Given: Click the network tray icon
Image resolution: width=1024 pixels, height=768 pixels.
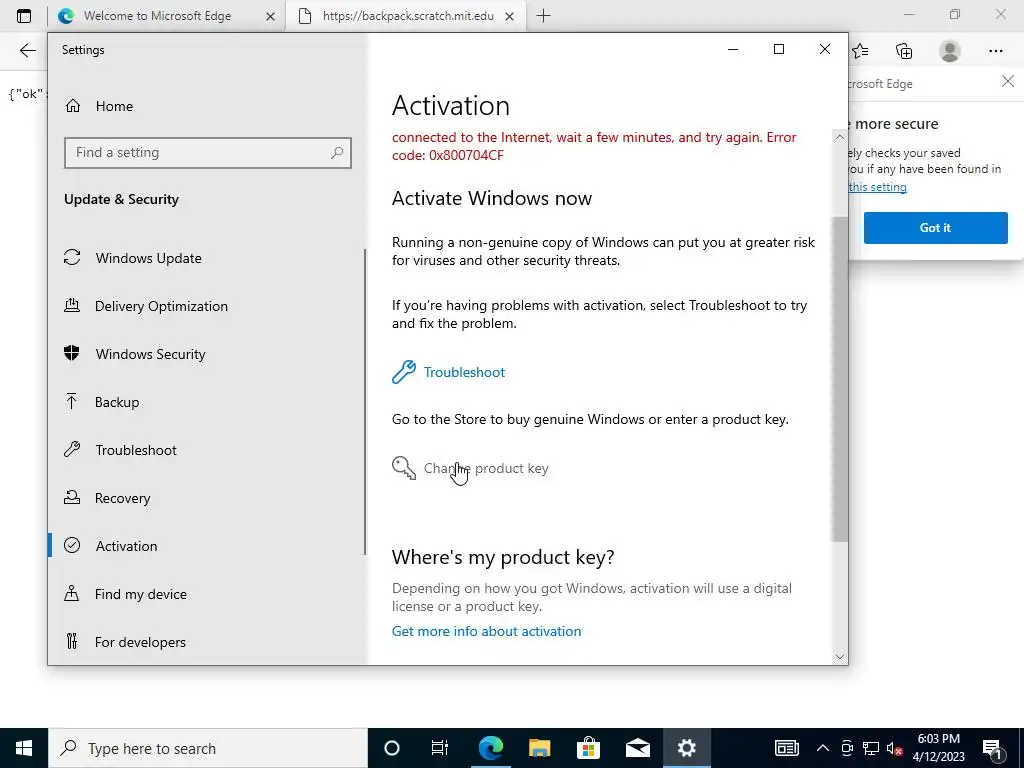Looking at the screenshot, I should pos(871,748).
